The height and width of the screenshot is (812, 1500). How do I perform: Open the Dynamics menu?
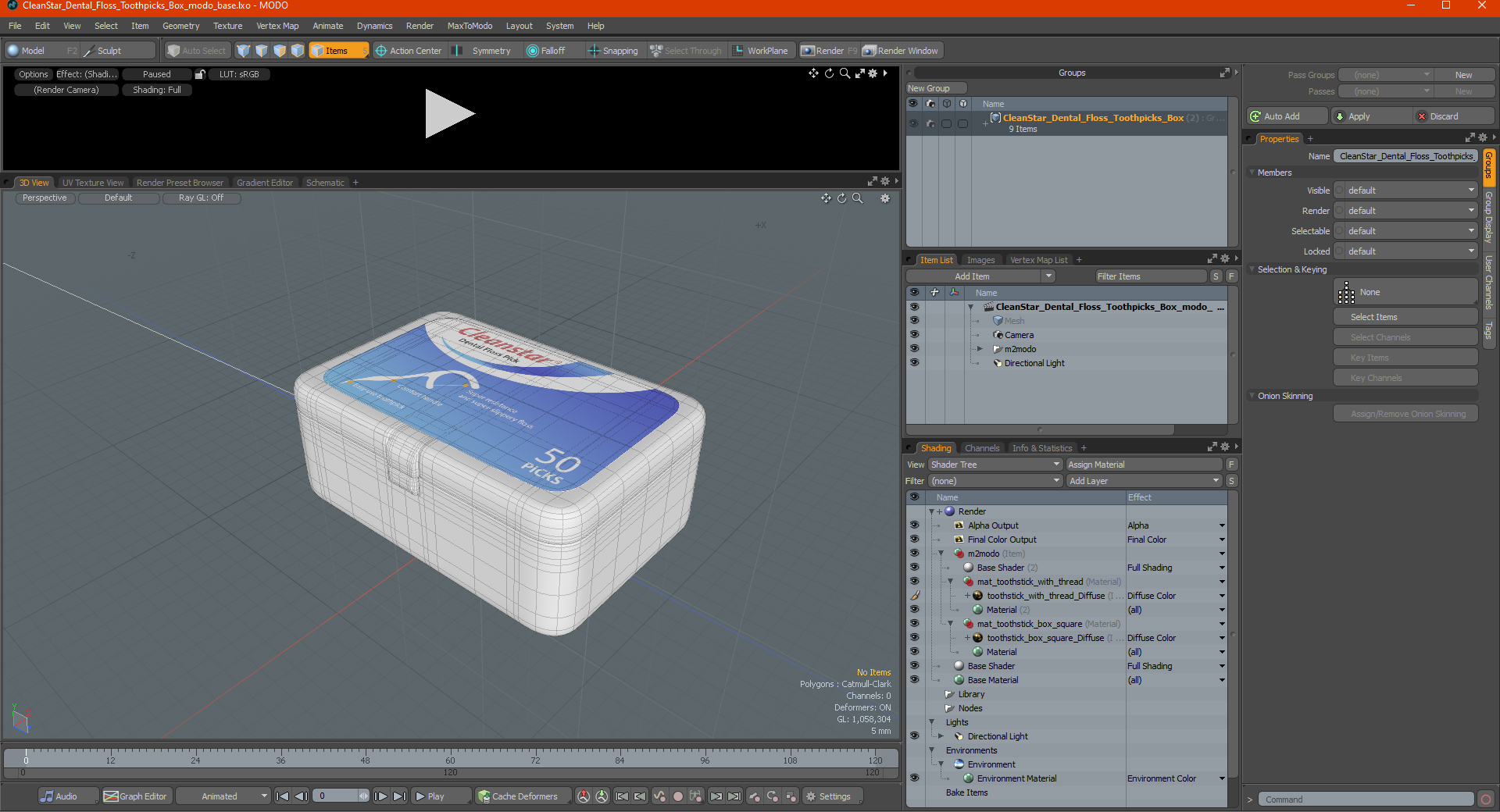374,26
